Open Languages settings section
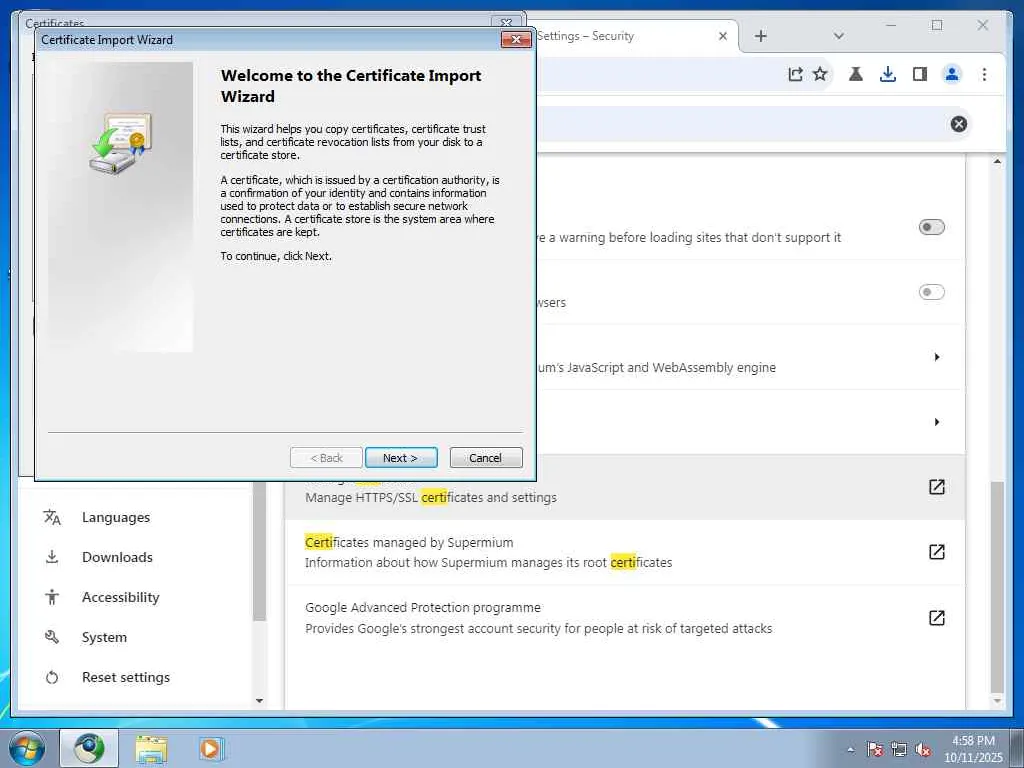Screen dimensions: 1024x768 (x=116, y=517)
